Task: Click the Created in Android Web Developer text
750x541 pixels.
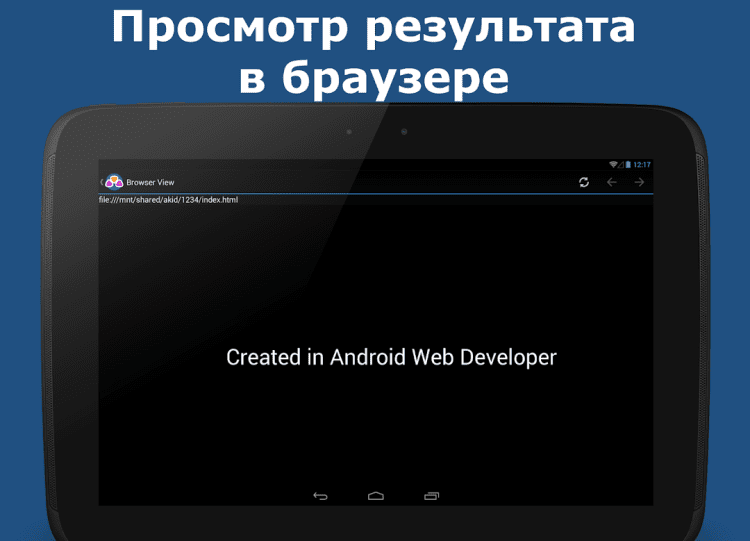Action: click(391, 357)
